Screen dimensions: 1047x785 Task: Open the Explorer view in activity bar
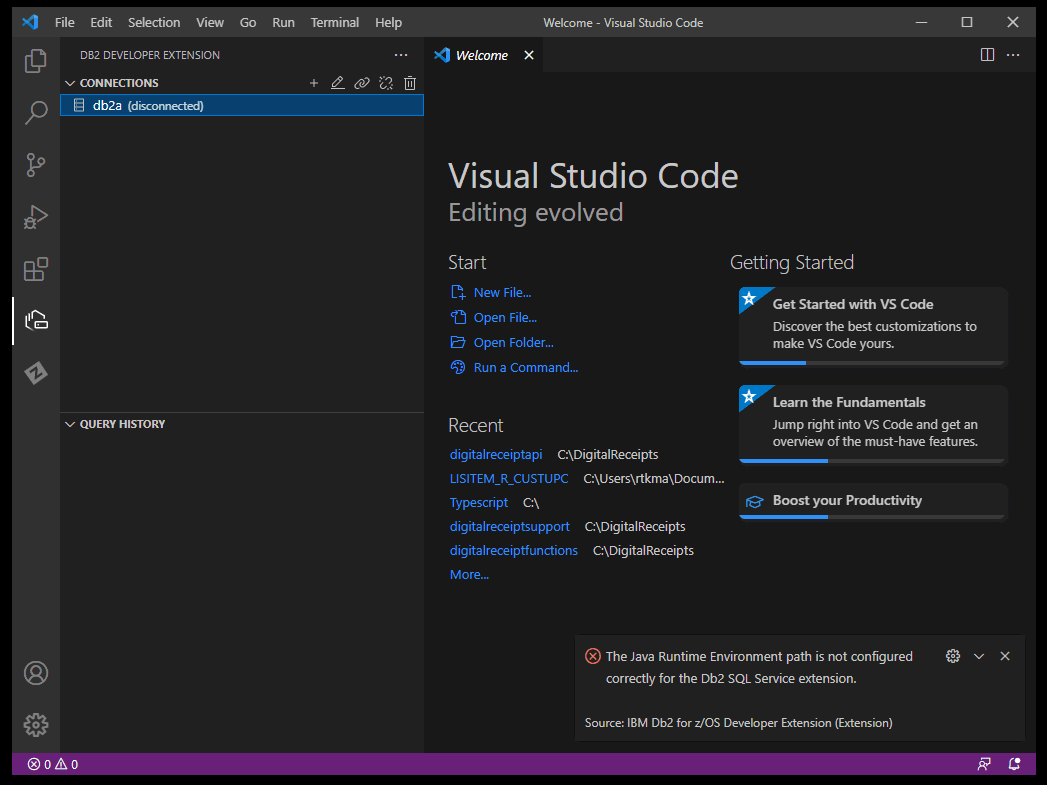[35, 61]
